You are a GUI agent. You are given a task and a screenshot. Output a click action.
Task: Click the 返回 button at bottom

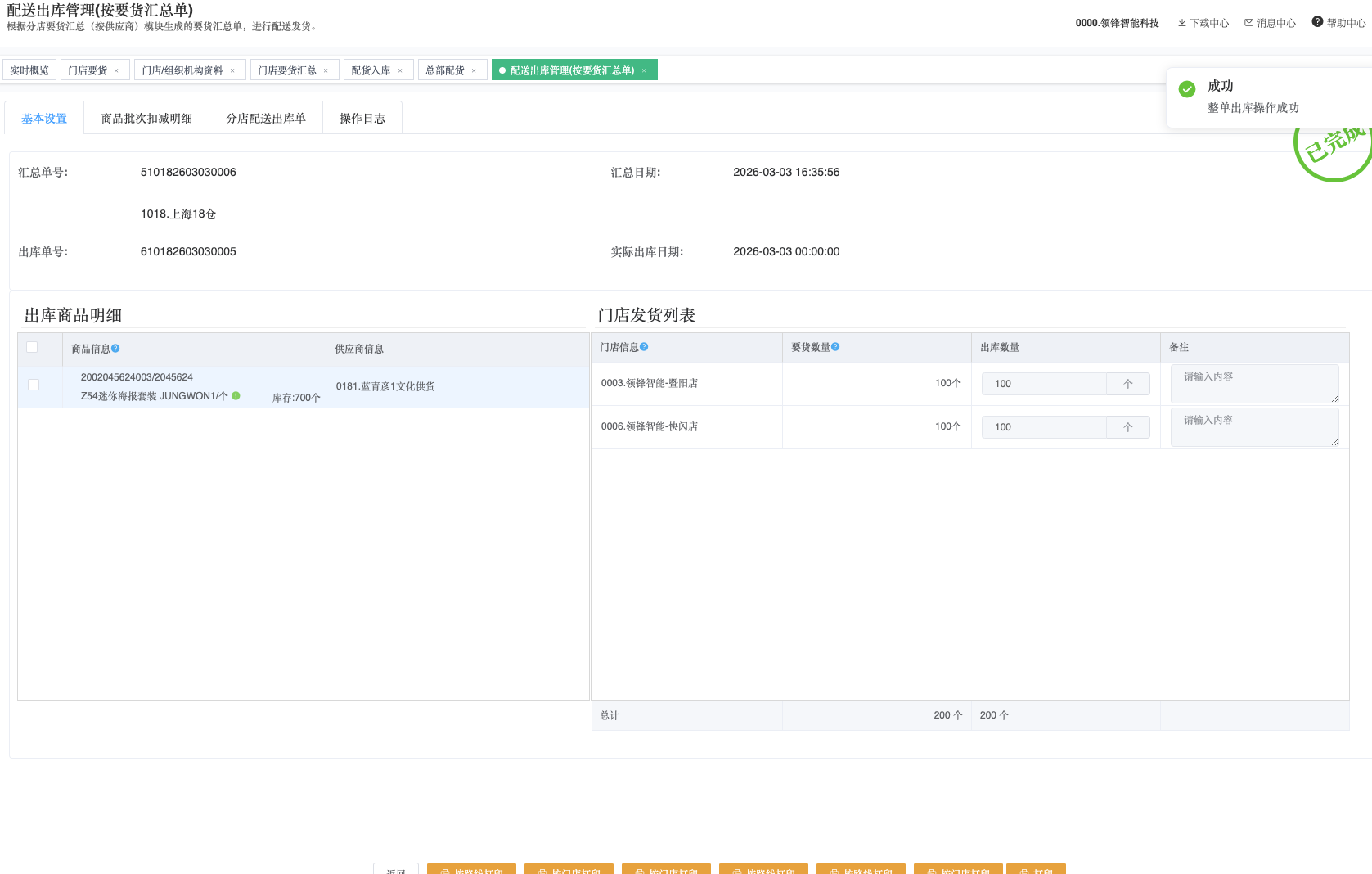pyautogui.click(x=396, y=869)
